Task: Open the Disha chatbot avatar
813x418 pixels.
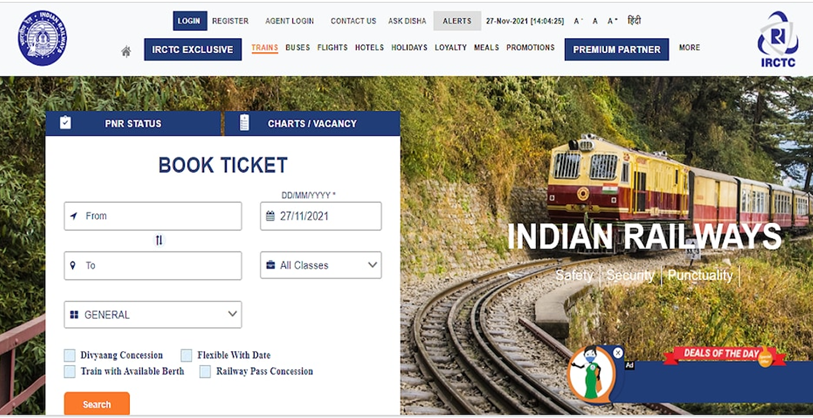Action: click(592, 373)
